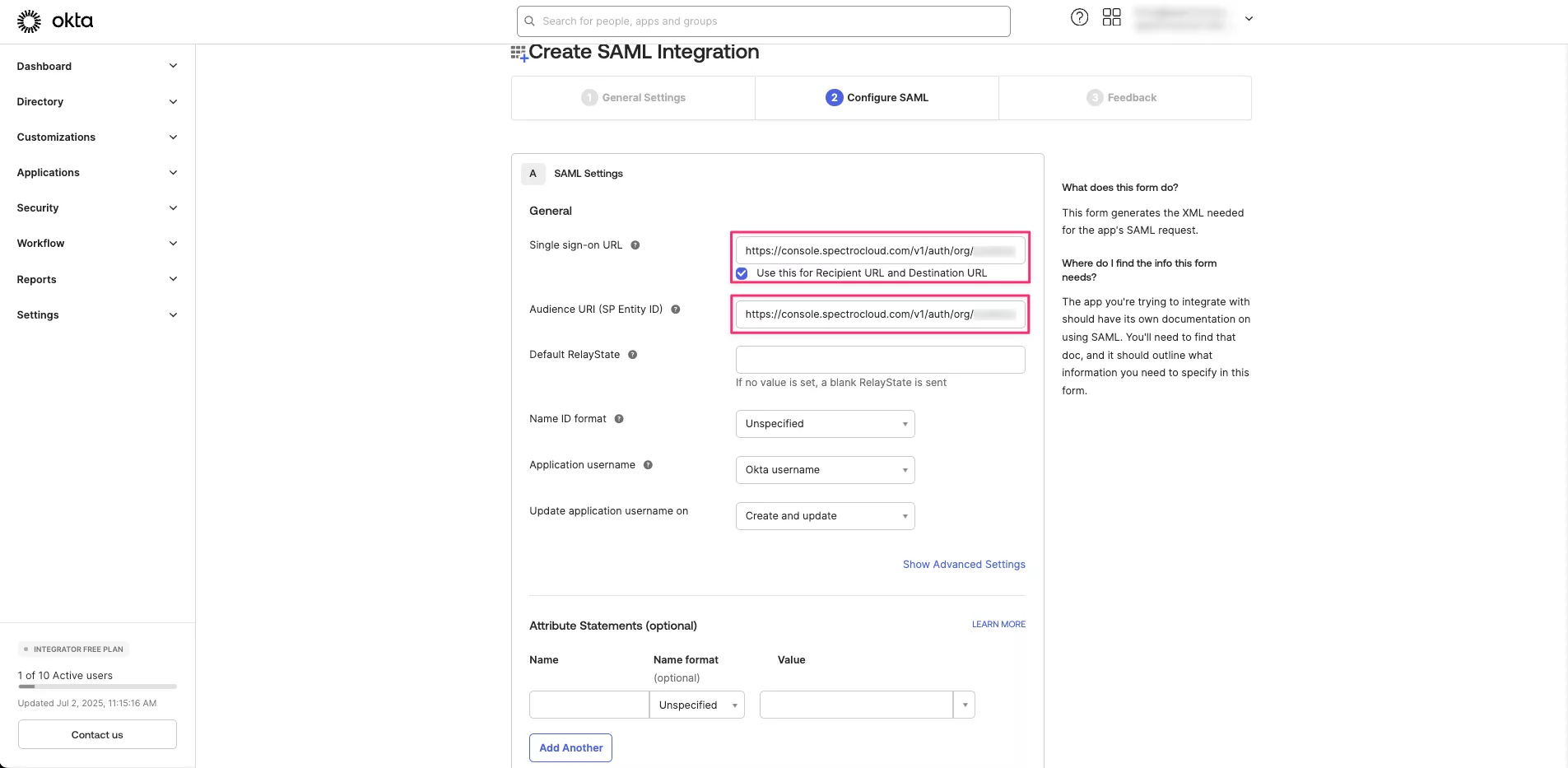The width and height of the screenshot is (1568, 768).
Task: Uncheck Use this for Recipient URL and Destination URL
Action: coord(741,273)
